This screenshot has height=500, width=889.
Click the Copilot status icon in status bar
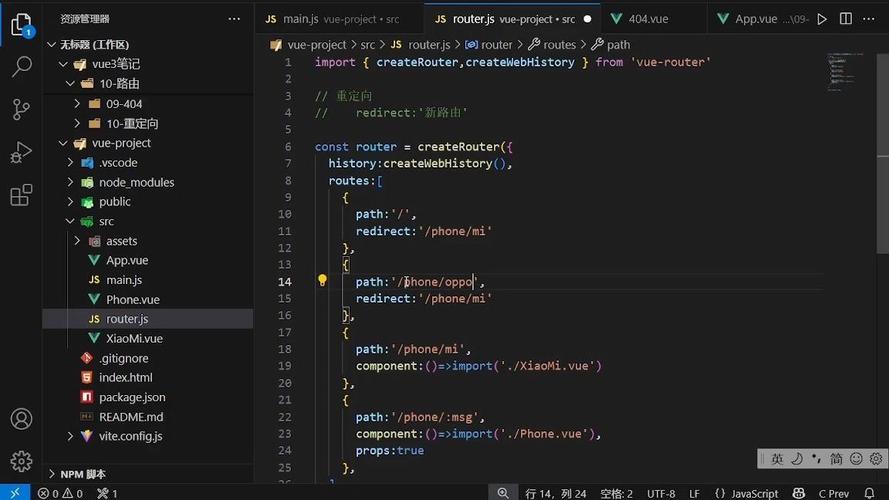(x=798, y=493)
